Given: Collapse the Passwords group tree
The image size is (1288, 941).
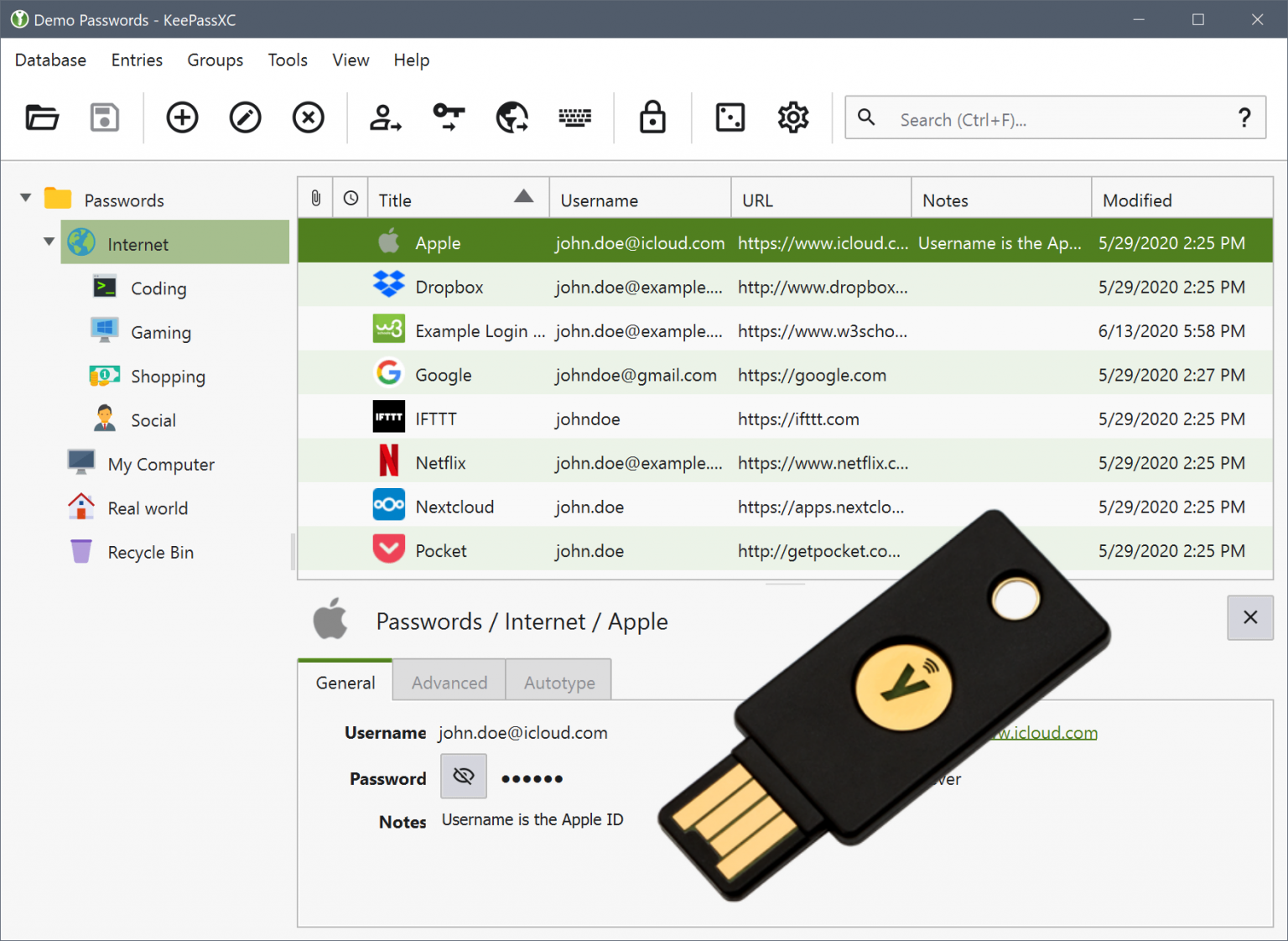Looking at the screenshot, I should pyautogui.click(x=25, y=197).
